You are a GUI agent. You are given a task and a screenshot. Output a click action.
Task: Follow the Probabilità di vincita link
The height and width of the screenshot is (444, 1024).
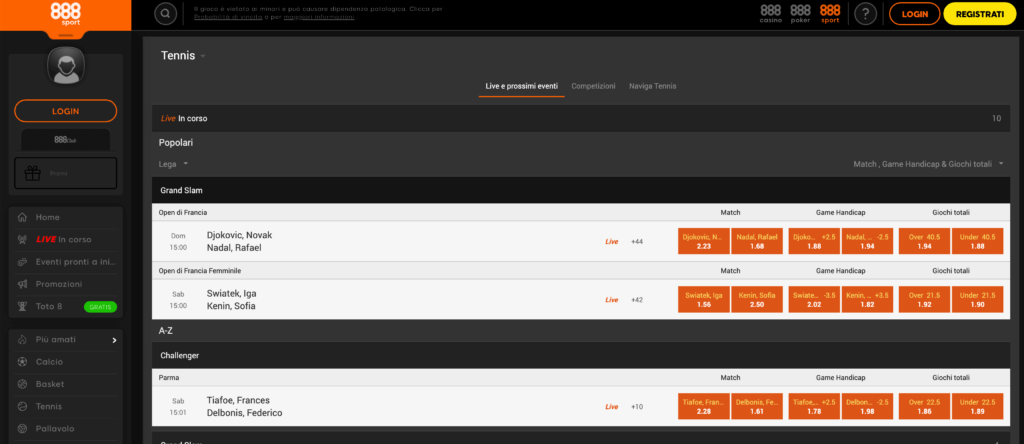coord(228,17)
